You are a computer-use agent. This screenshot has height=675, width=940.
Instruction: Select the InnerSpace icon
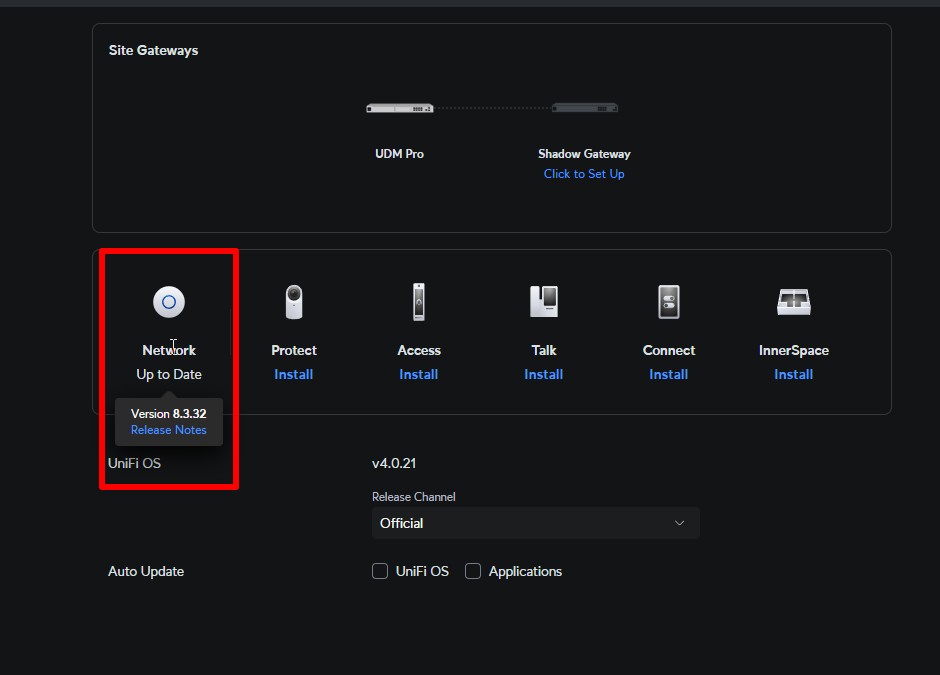click(x=794, y=302)
